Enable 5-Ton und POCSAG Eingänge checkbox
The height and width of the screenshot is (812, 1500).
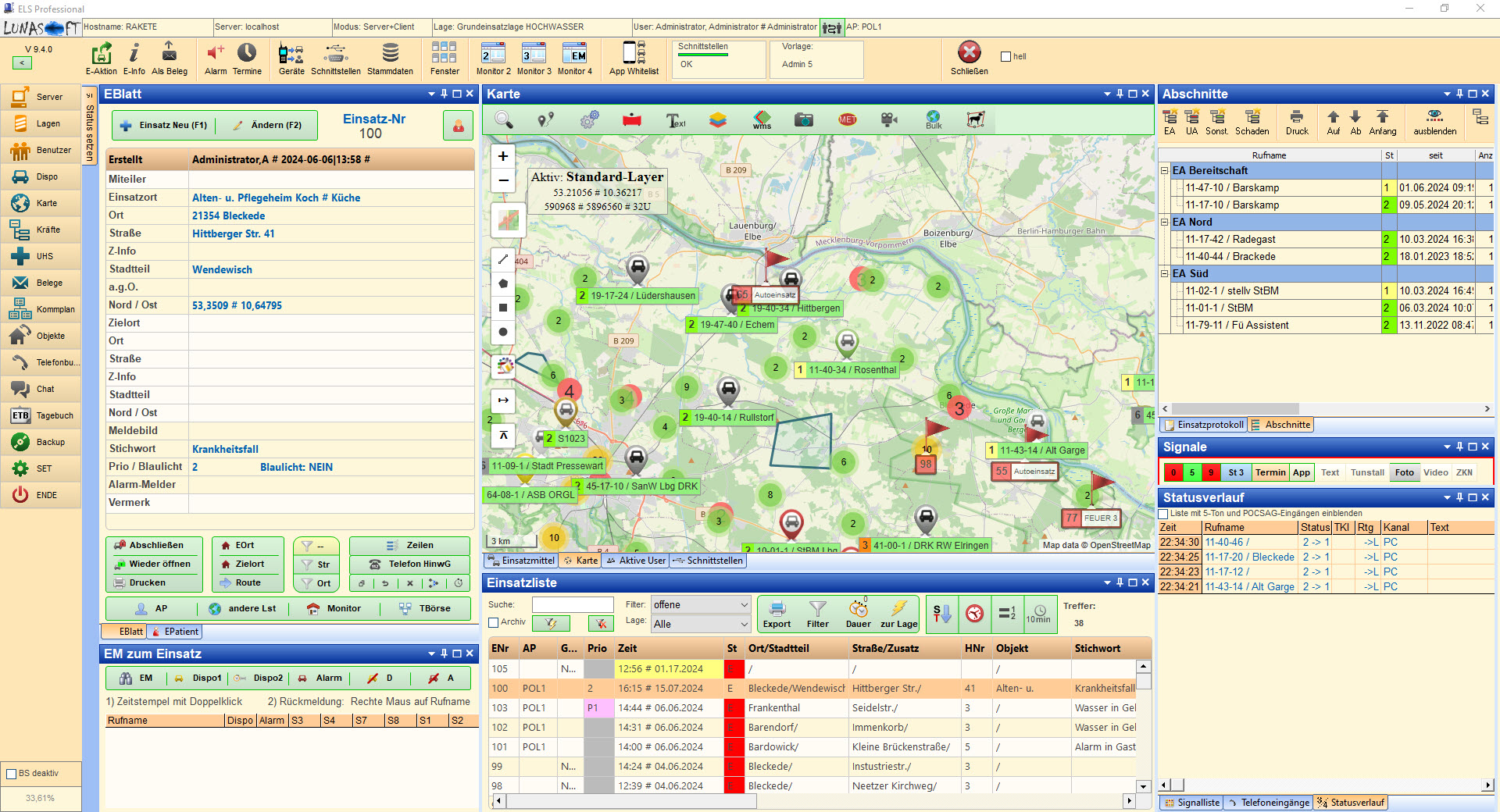tap(1163, 514)
